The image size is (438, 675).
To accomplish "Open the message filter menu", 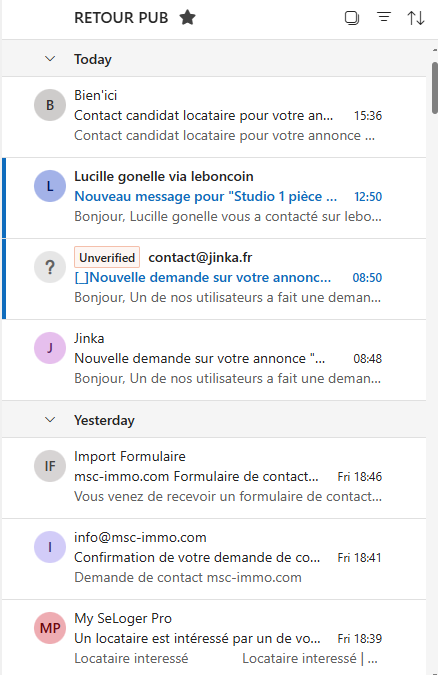I will tap(384, 17).
